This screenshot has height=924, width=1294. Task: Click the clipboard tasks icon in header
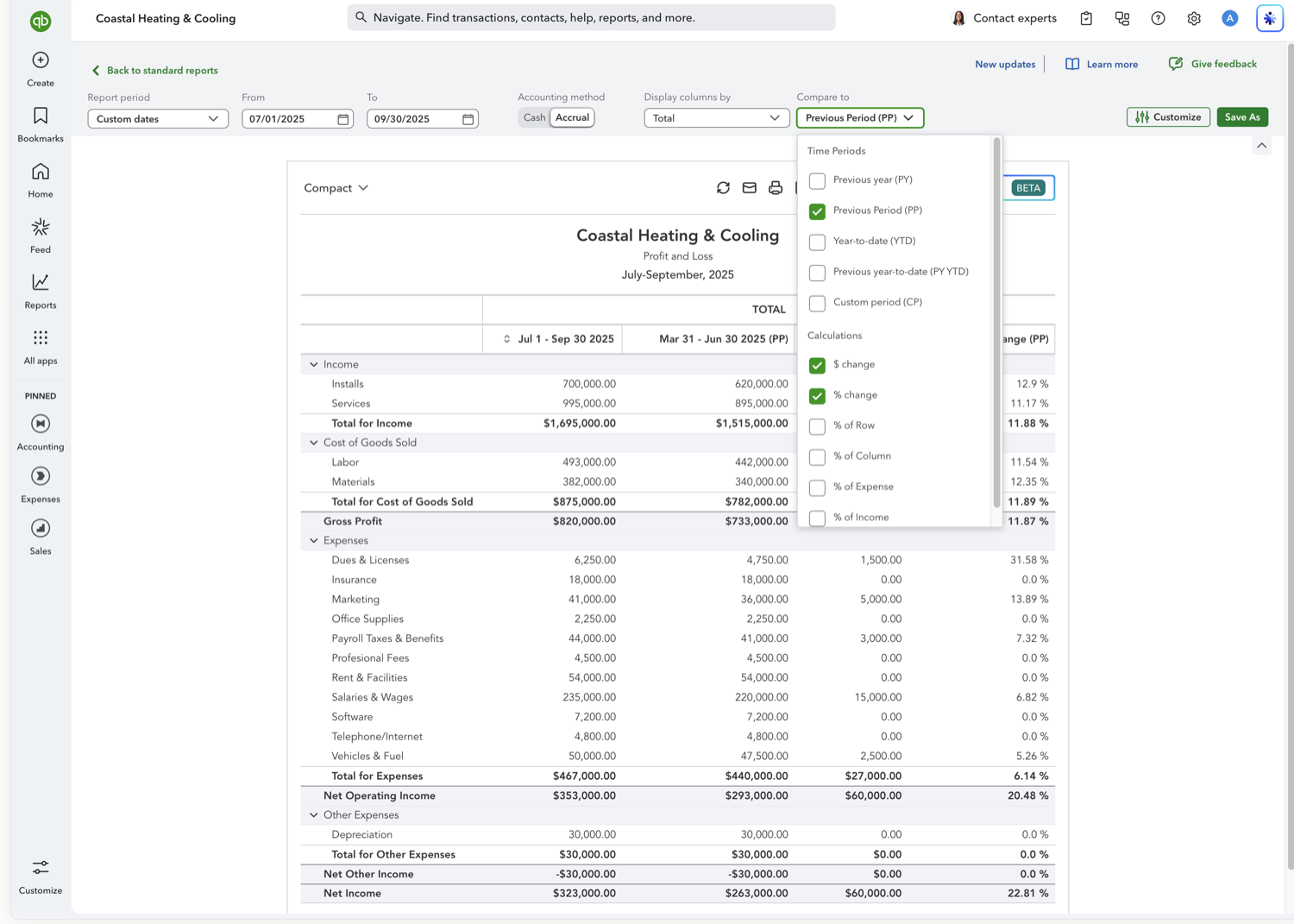click(1086, 18)
